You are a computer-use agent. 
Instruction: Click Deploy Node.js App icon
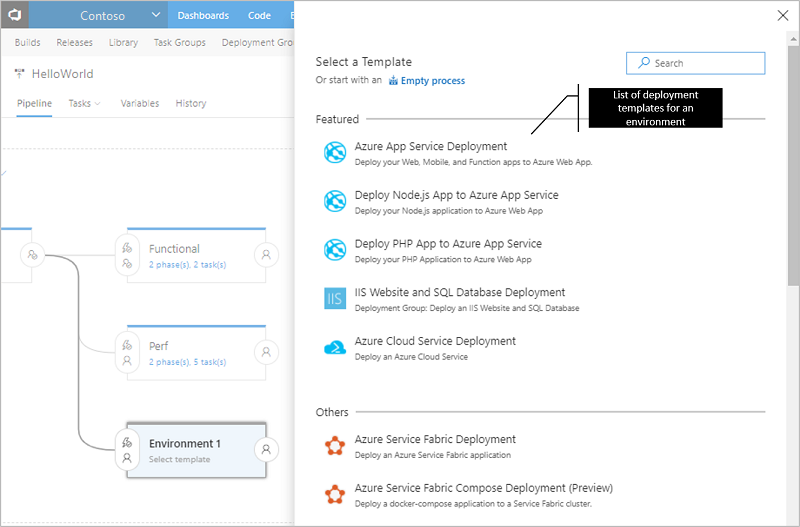pyautogui.click(x=335, y=201)
